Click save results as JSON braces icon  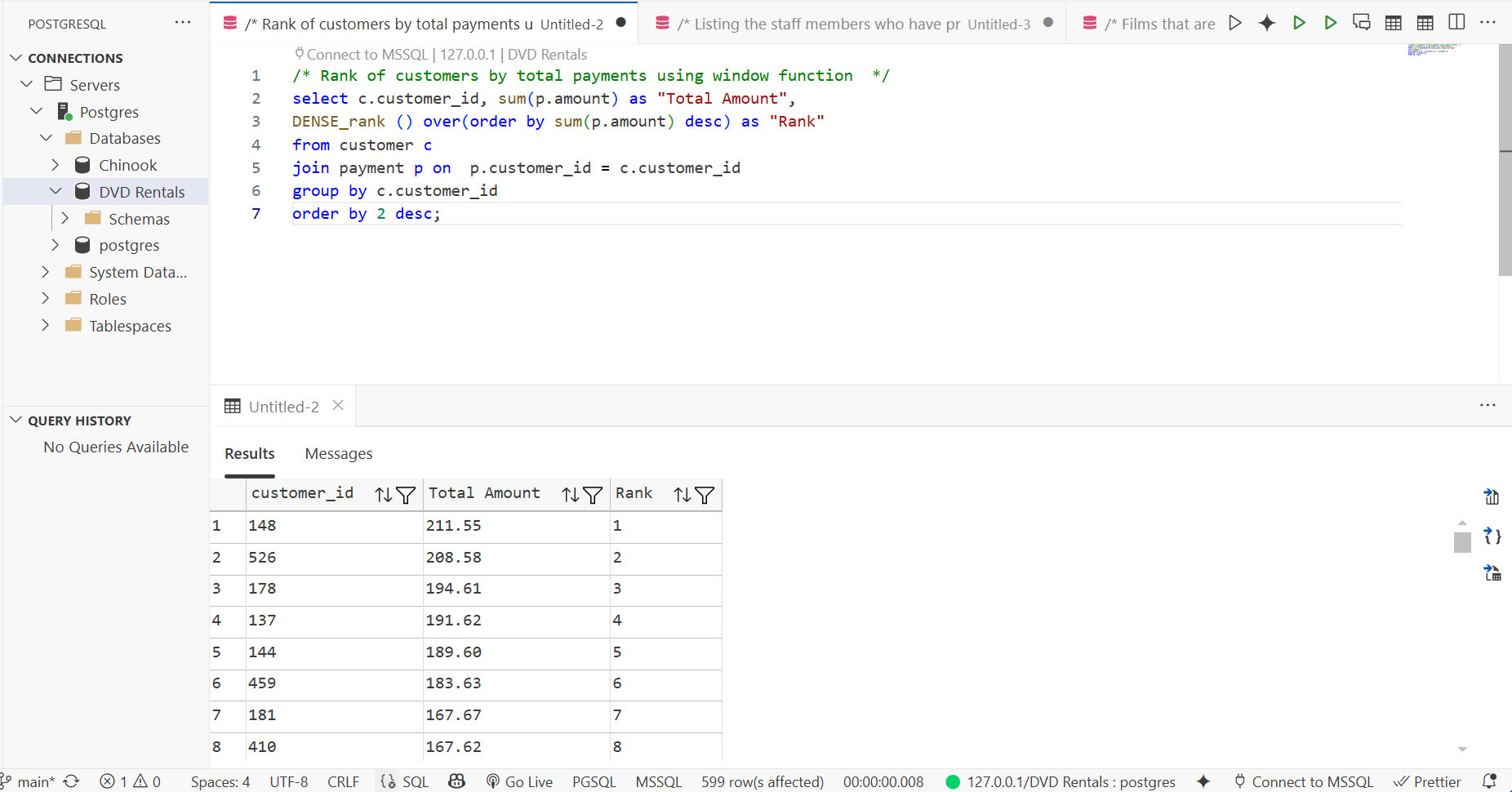[1492, 536]
